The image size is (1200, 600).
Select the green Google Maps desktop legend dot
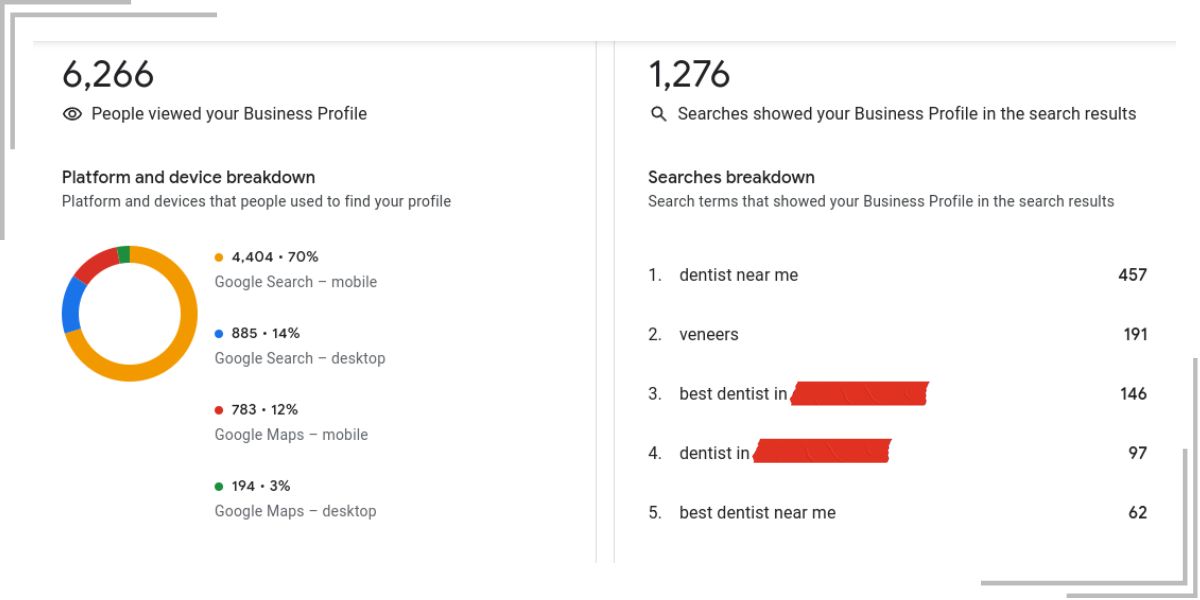click(219, 486)
